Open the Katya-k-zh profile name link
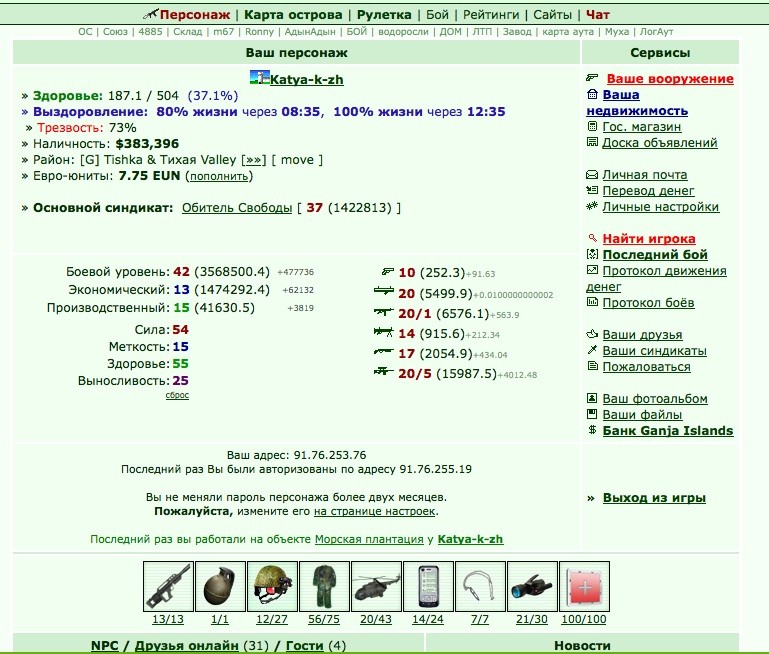Image resolution: width=769 pixels, height=654 pixels. [307, 79]
